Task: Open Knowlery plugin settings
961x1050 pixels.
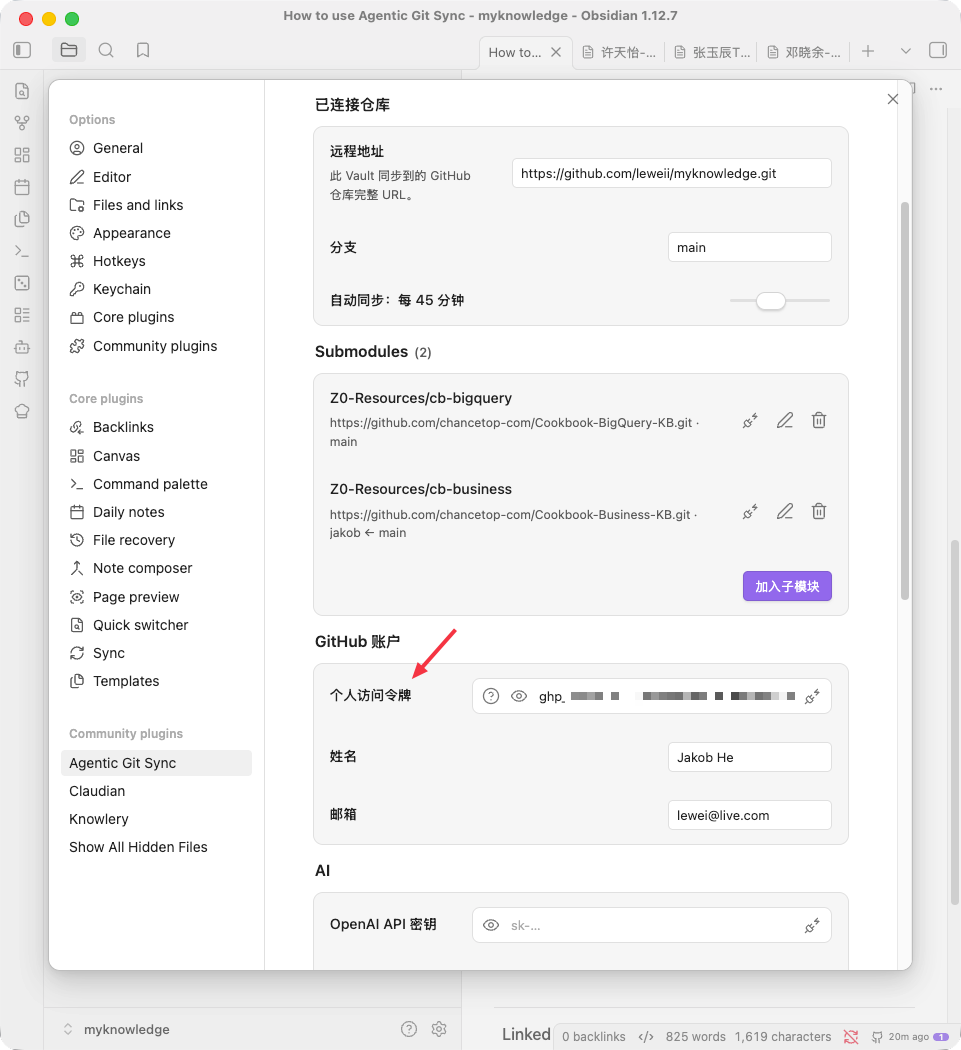Action: coord(156,820)
